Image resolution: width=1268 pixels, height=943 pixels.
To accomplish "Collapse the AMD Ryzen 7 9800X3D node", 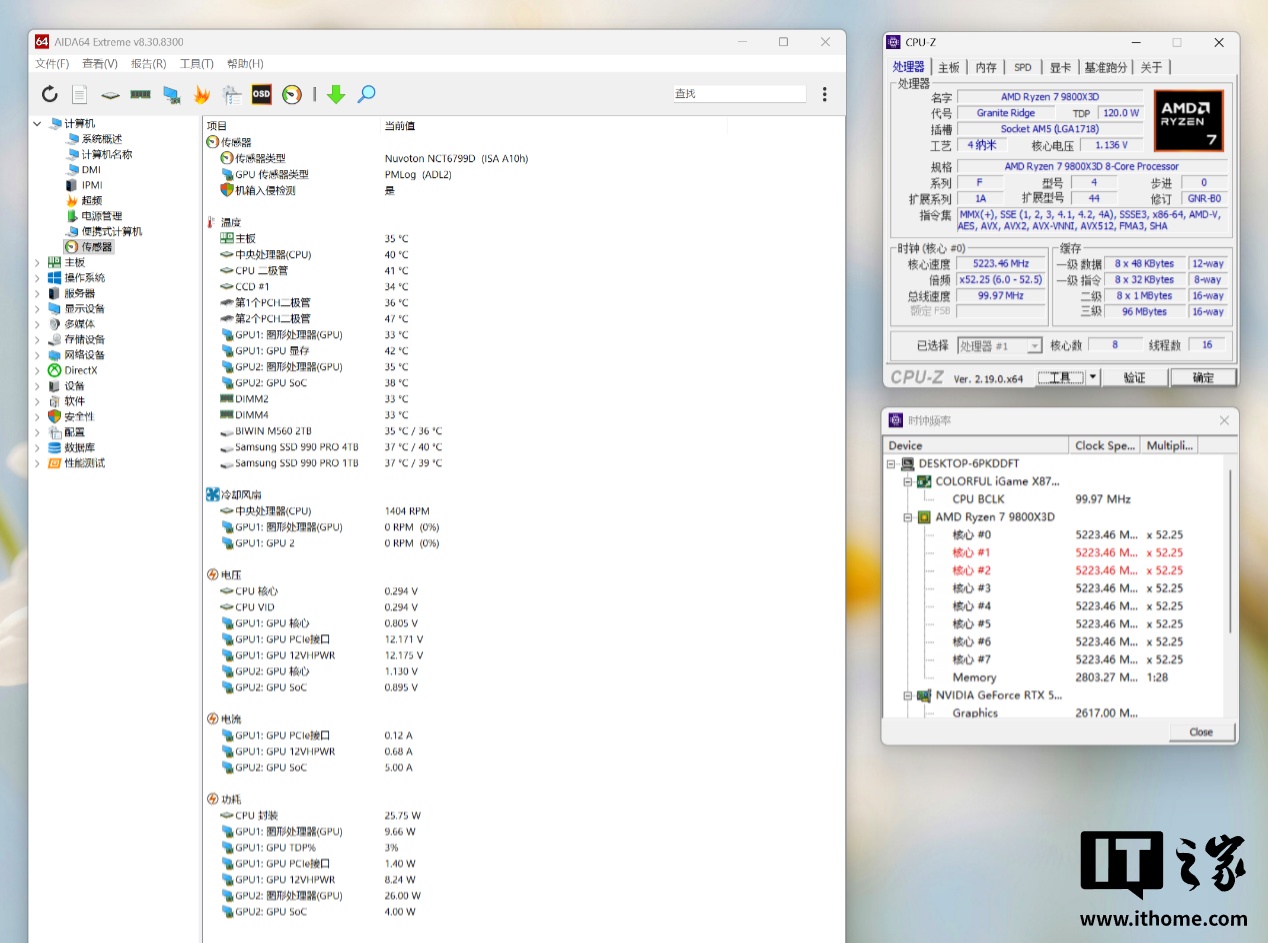I will coord(908,517).
